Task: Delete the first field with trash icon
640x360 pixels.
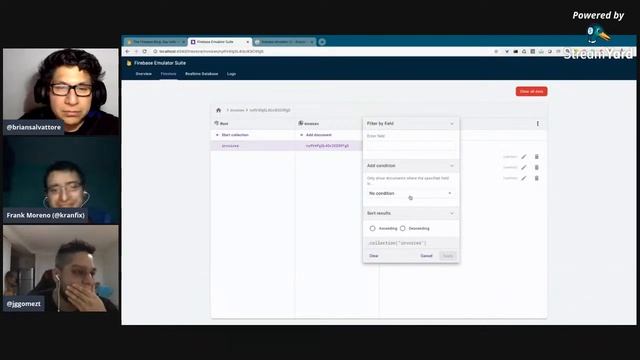Action: pyautogui.click(x=537, y=157)
